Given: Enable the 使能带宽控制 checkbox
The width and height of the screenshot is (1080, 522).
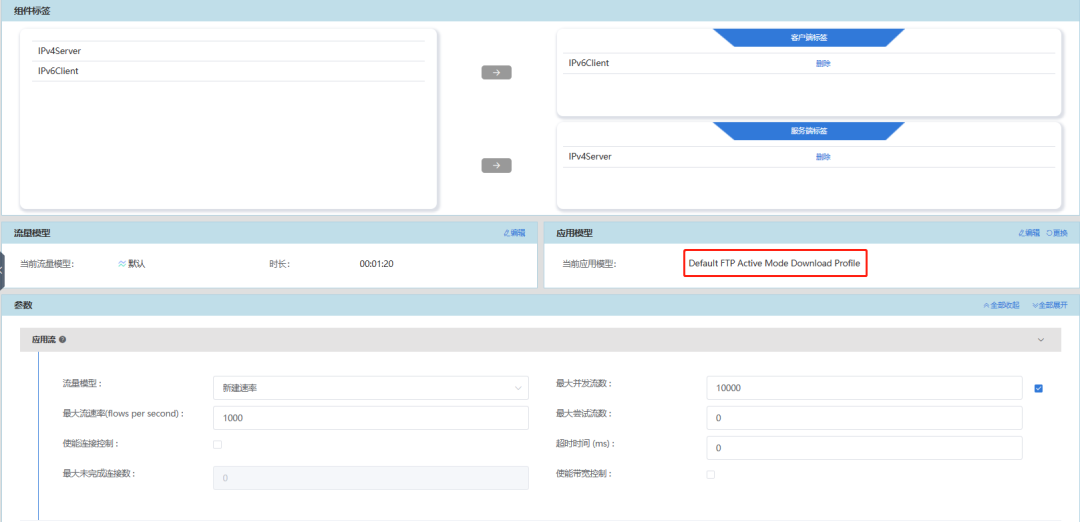Looking at the screenshot, I should point(711,474).
